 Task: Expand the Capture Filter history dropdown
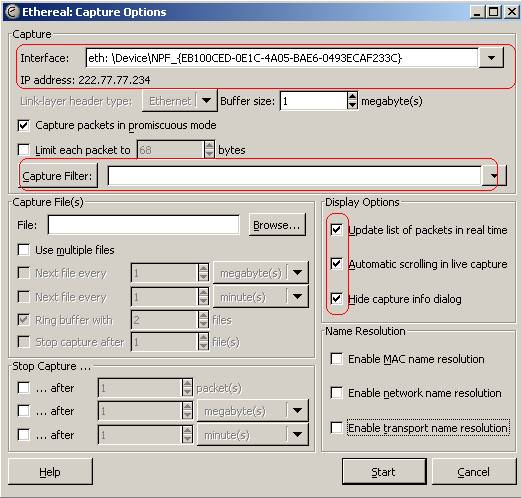tap(494, 175)
